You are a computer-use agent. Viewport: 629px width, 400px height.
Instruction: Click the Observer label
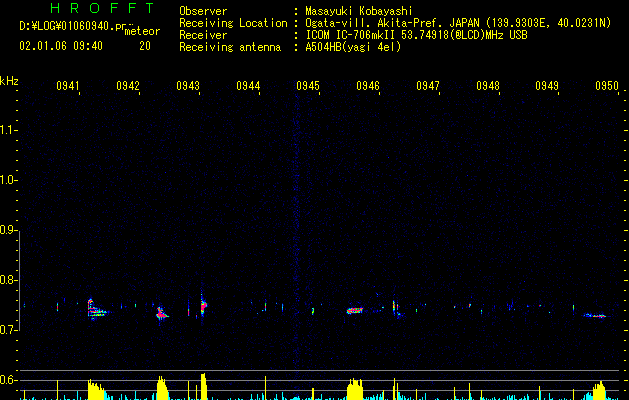click(203, 11)
